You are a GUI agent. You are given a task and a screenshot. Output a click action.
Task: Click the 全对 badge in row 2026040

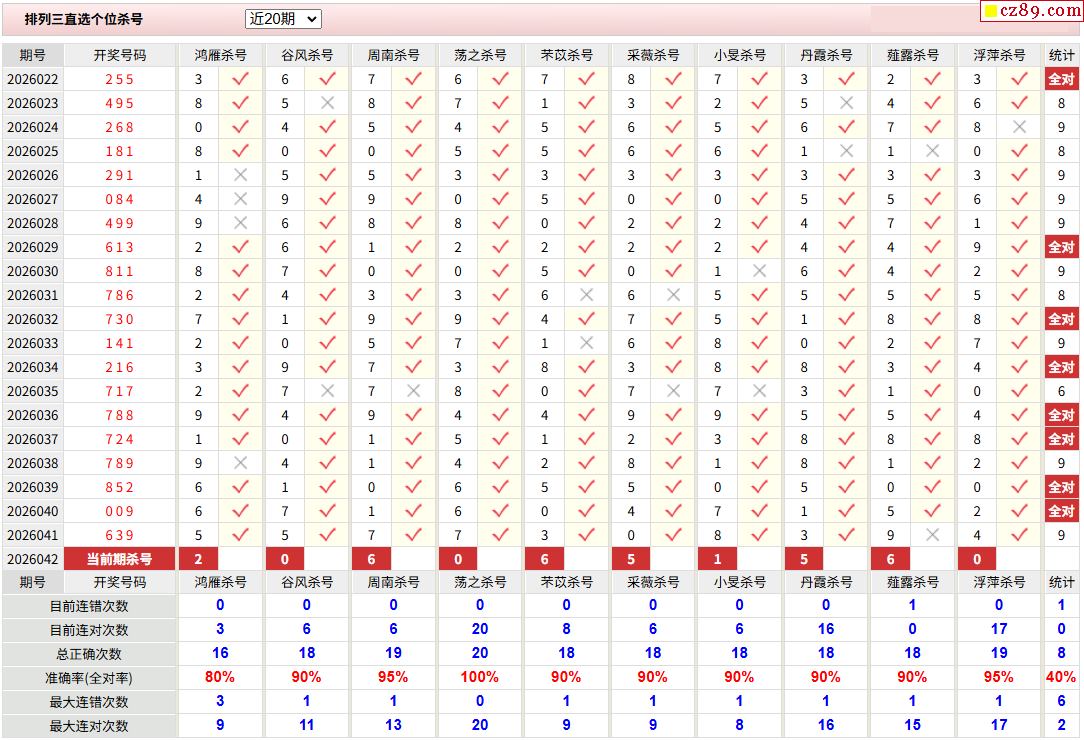pos(1061,511)
